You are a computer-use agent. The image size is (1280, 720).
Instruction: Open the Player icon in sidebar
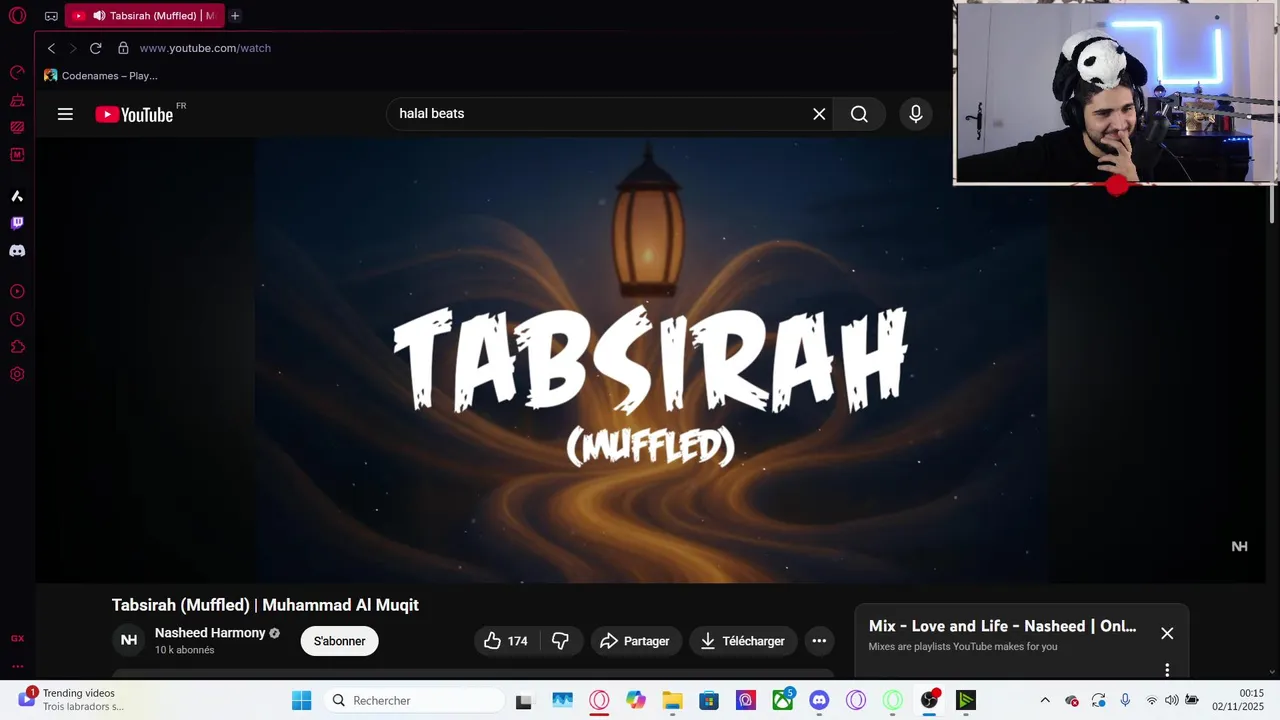(x=17, y=292)
